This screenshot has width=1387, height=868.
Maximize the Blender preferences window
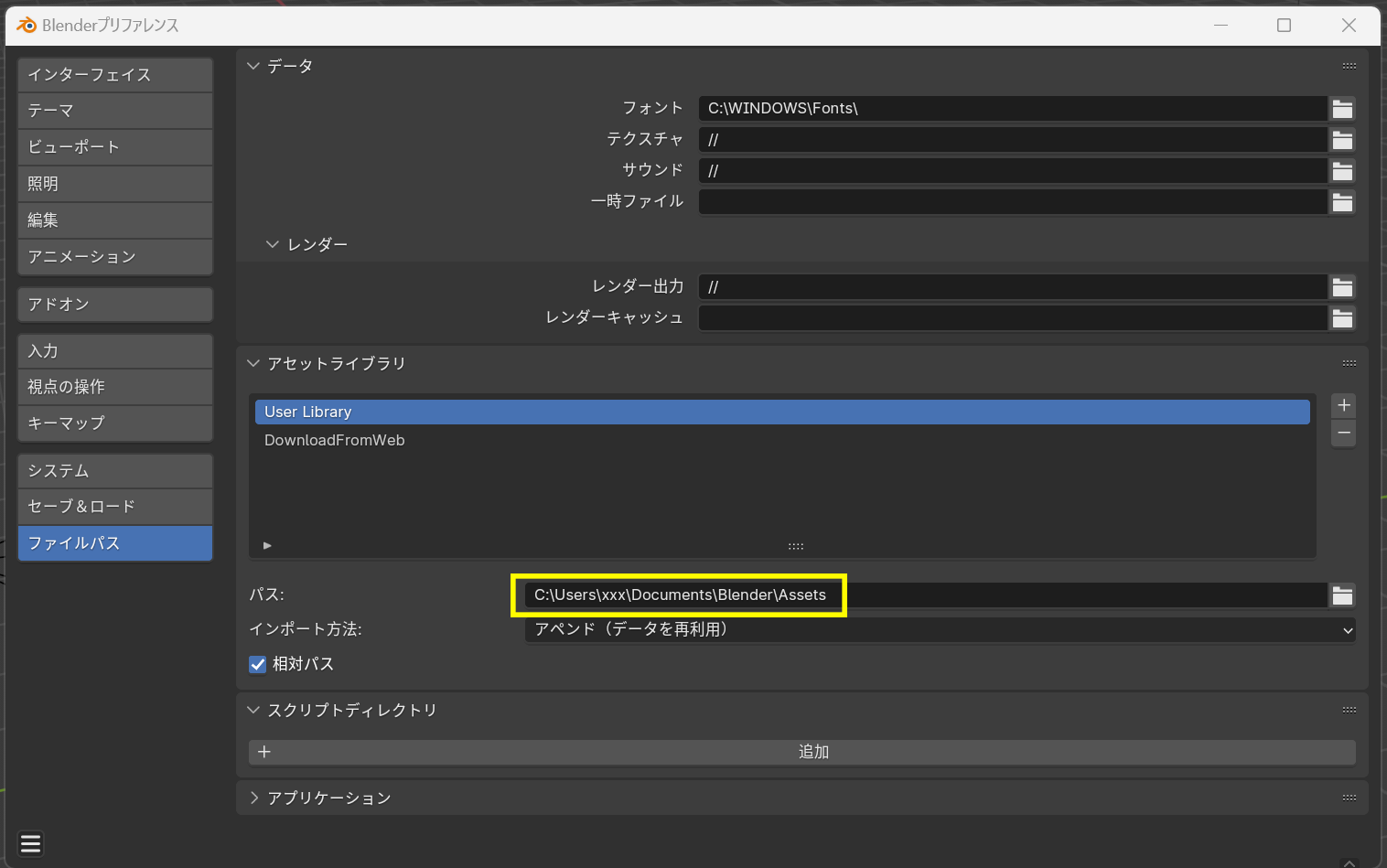(x=1284, y=25)
